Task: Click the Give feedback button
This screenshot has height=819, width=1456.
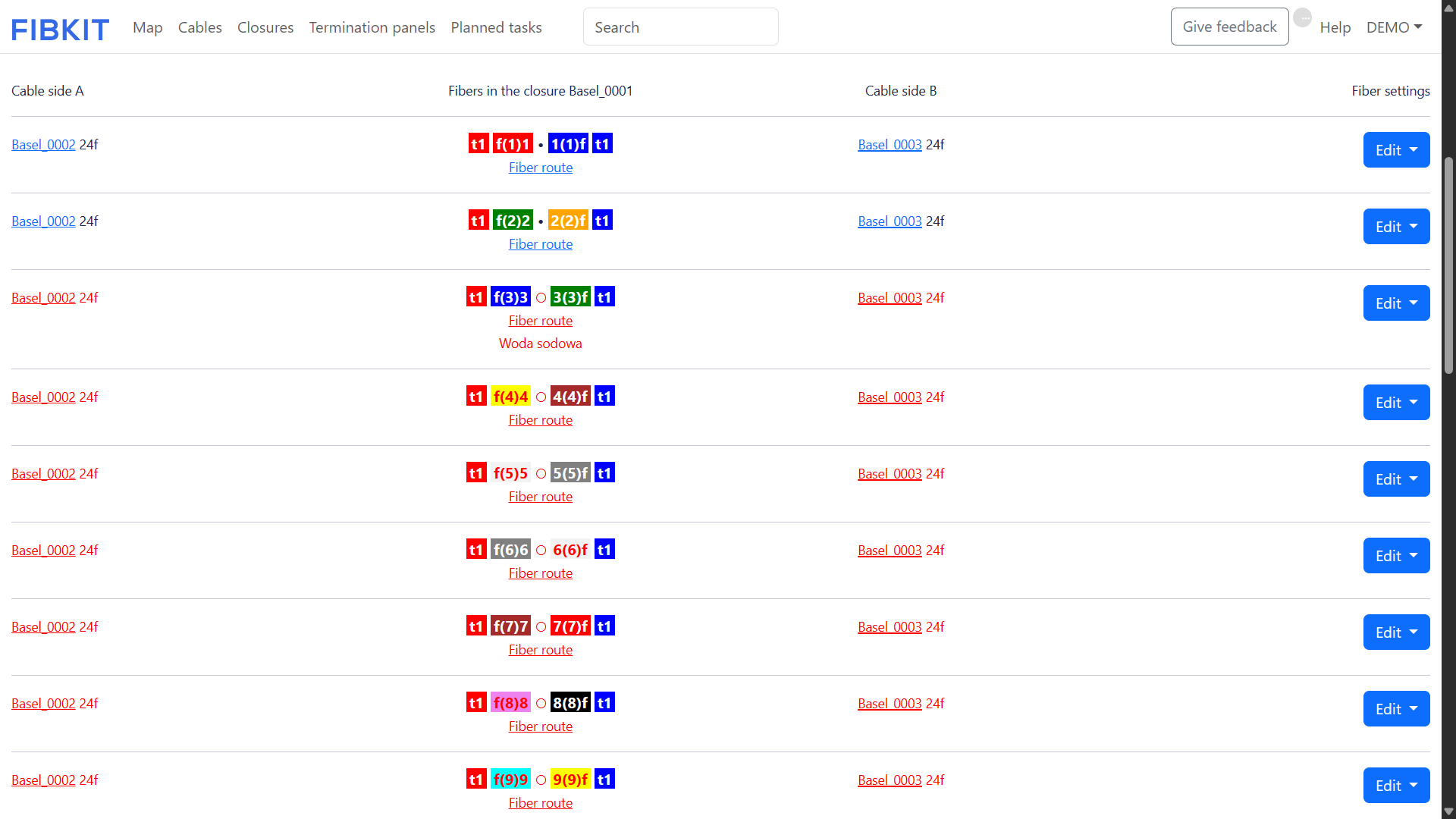Action: point(1229,26)
